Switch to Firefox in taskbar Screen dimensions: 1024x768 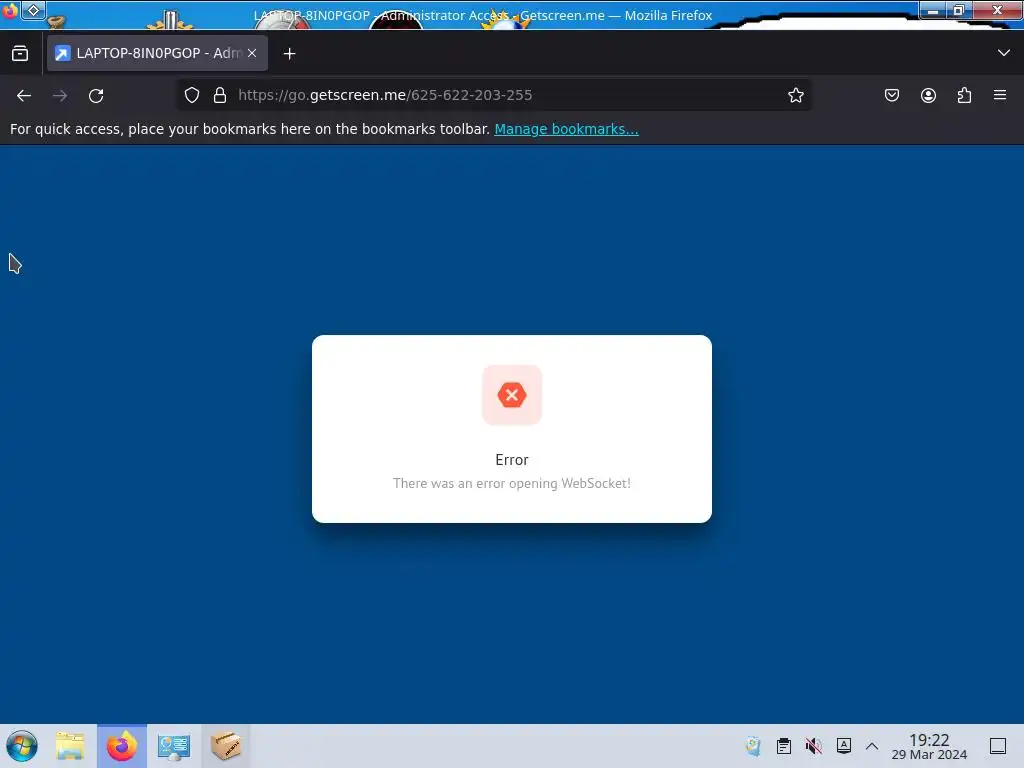tap(122, 746)
